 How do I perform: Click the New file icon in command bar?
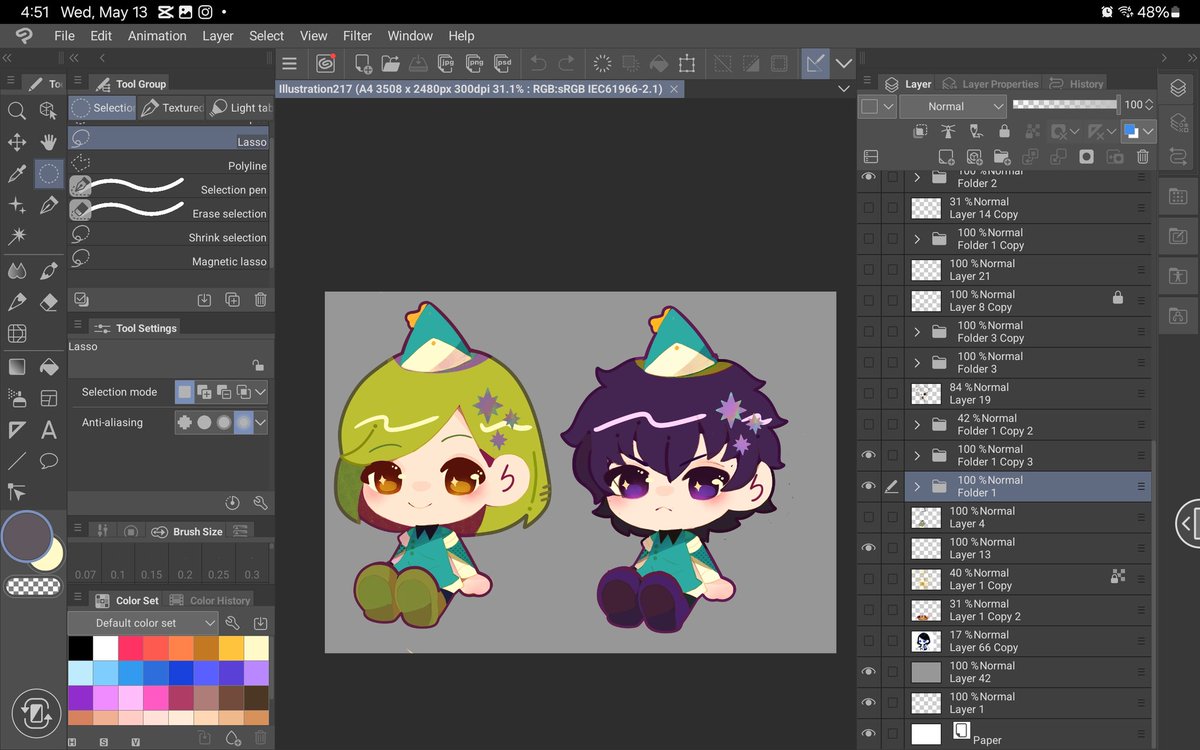coord(363,64)
